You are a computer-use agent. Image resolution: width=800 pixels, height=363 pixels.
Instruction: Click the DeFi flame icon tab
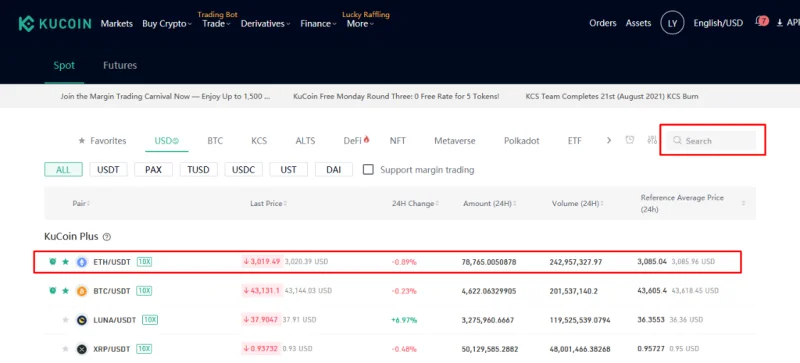tap(357, 140)
